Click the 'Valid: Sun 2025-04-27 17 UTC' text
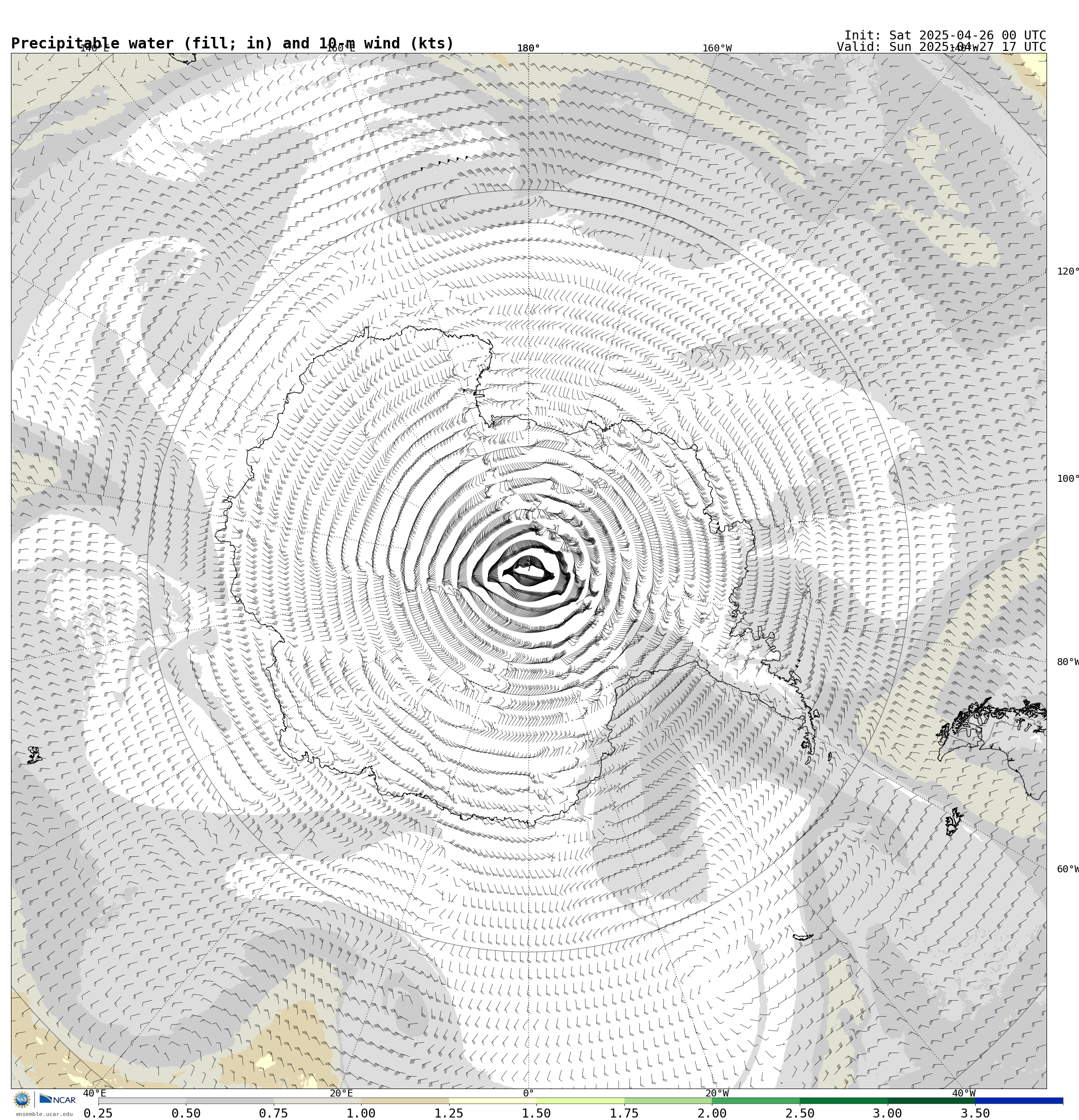1079x1120 pixels. (941, 47)
